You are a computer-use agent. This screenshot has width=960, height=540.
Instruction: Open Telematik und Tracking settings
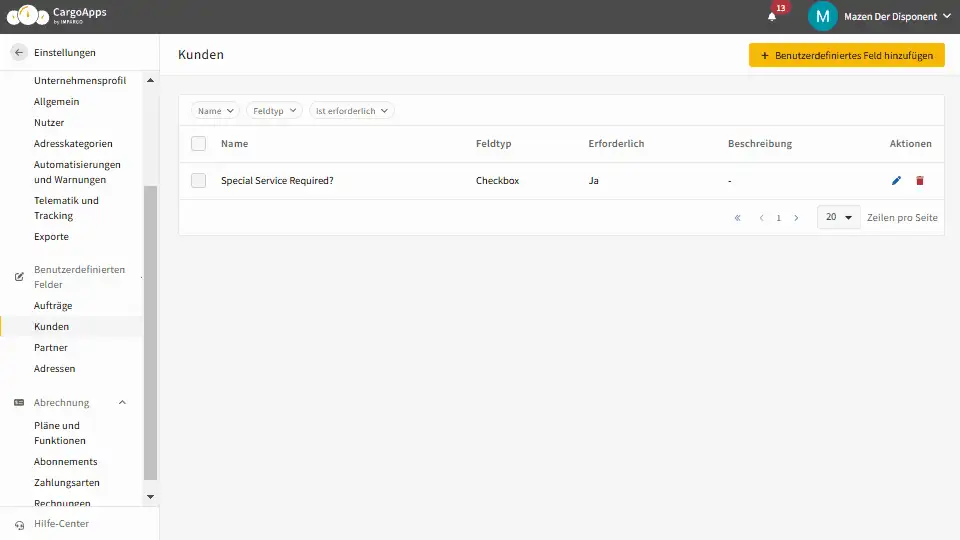pyautogui.click(x=66, y=208)
